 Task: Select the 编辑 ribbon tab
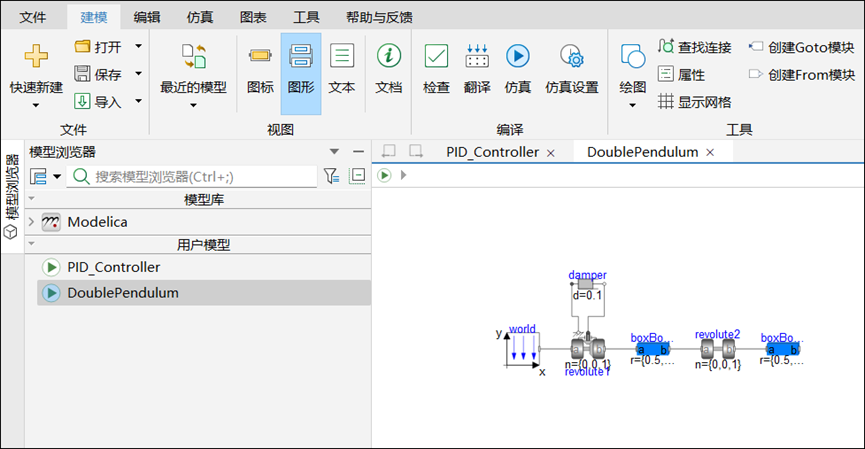(x=147, y=17)
